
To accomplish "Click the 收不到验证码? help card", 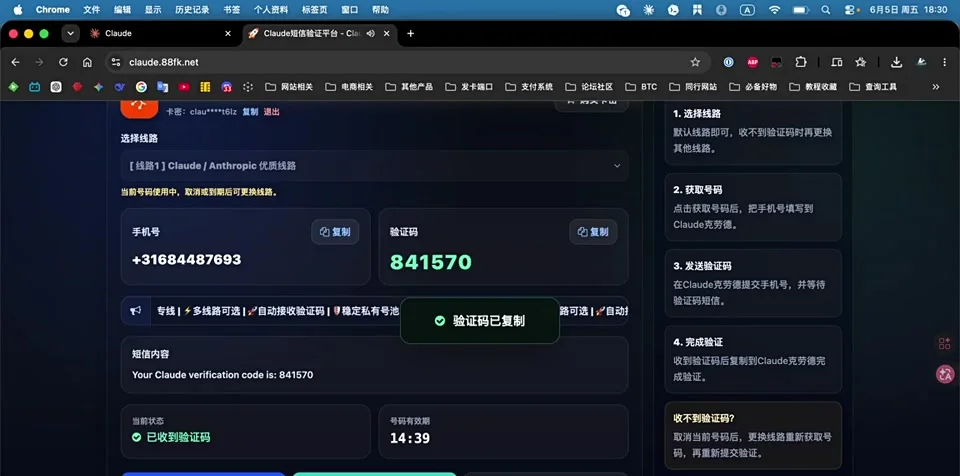I will click(x=753, y=436).
